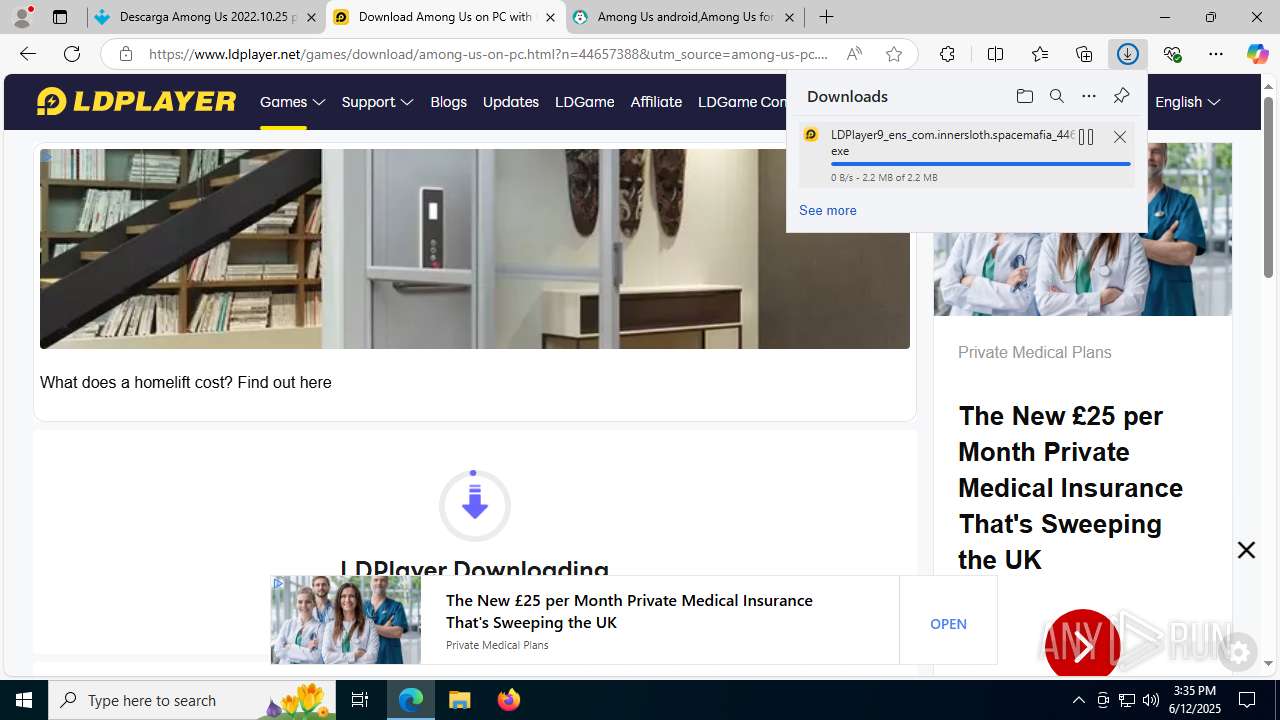Viewport: 1280px width, 720px height.
Task: Open the Extensions icon
Action: pos(947,54)
